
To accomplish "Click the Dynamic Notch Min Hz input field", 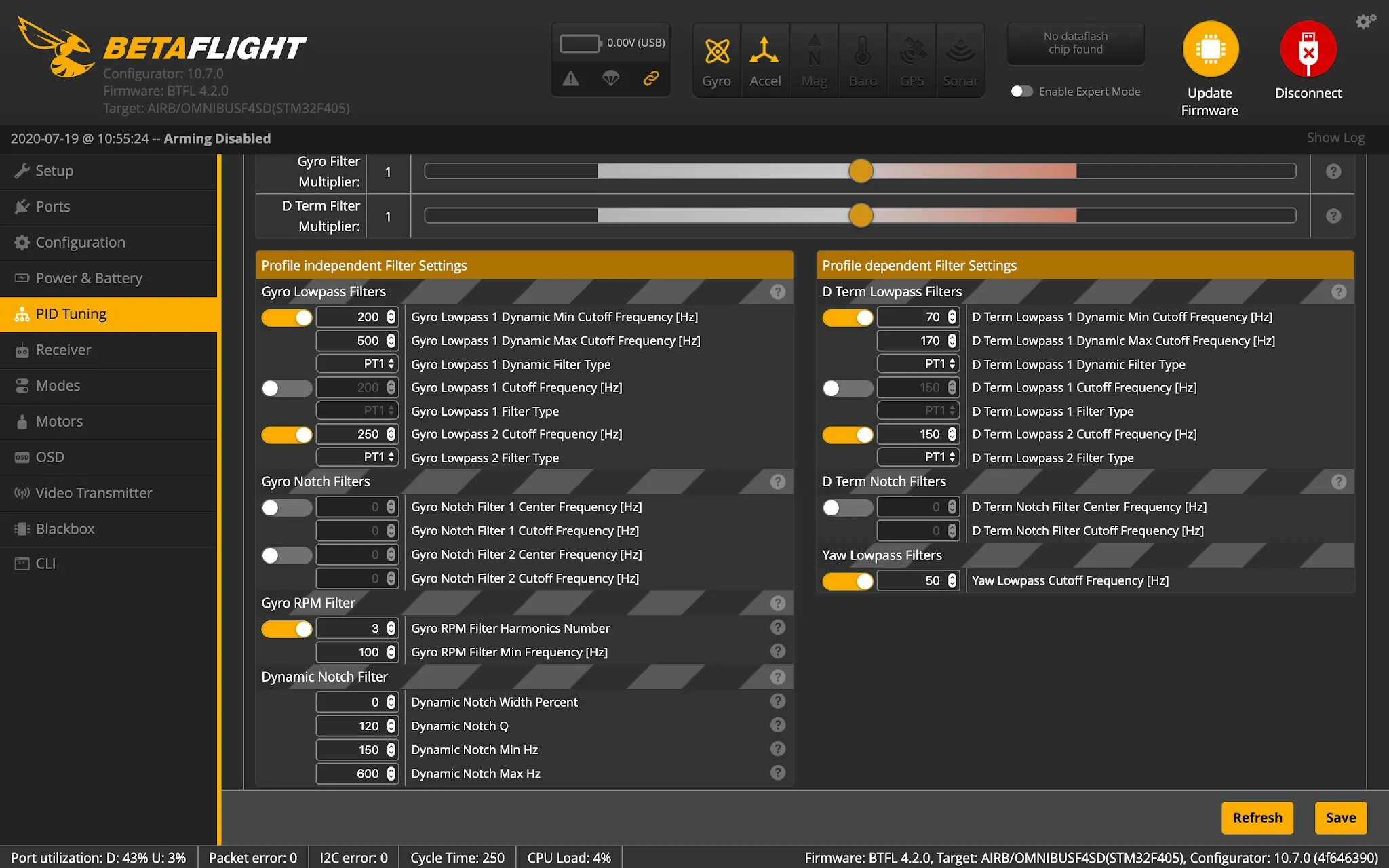I will (355, 749).
